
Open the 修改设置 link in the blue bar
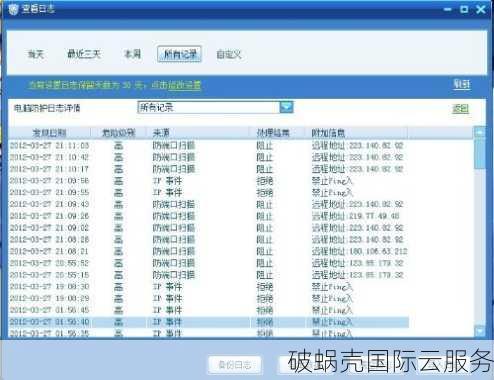tap(184, 85)
